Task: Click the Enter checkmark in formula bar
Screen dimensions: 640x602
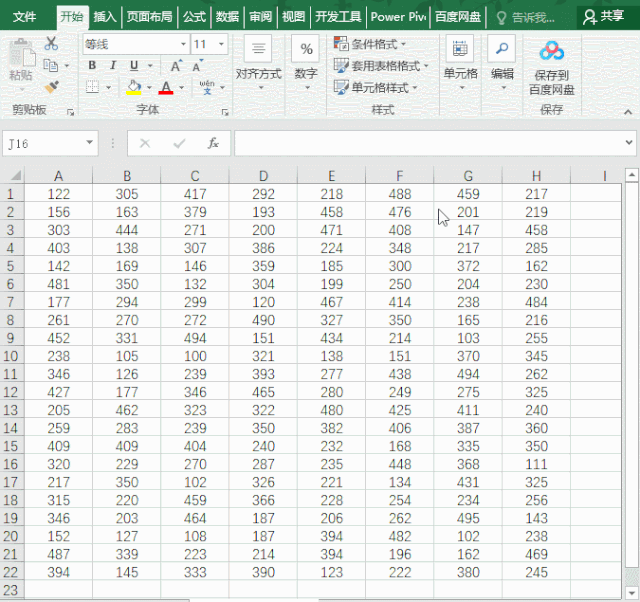Action: coord(179,143)
